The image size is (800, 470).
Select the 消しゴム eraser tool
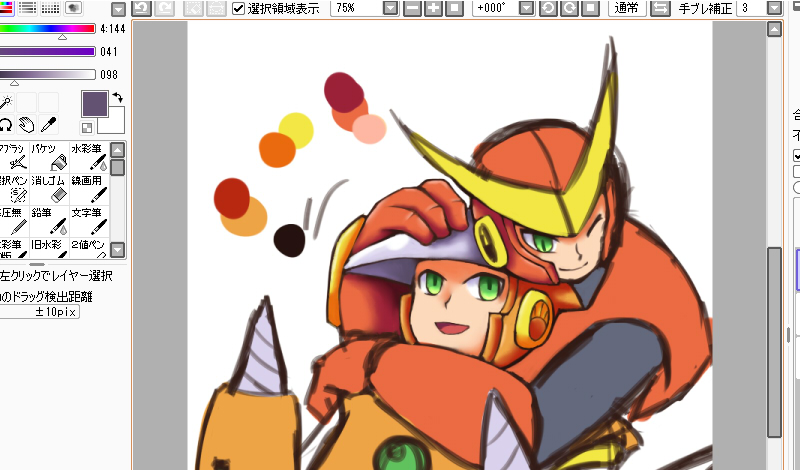49,189
